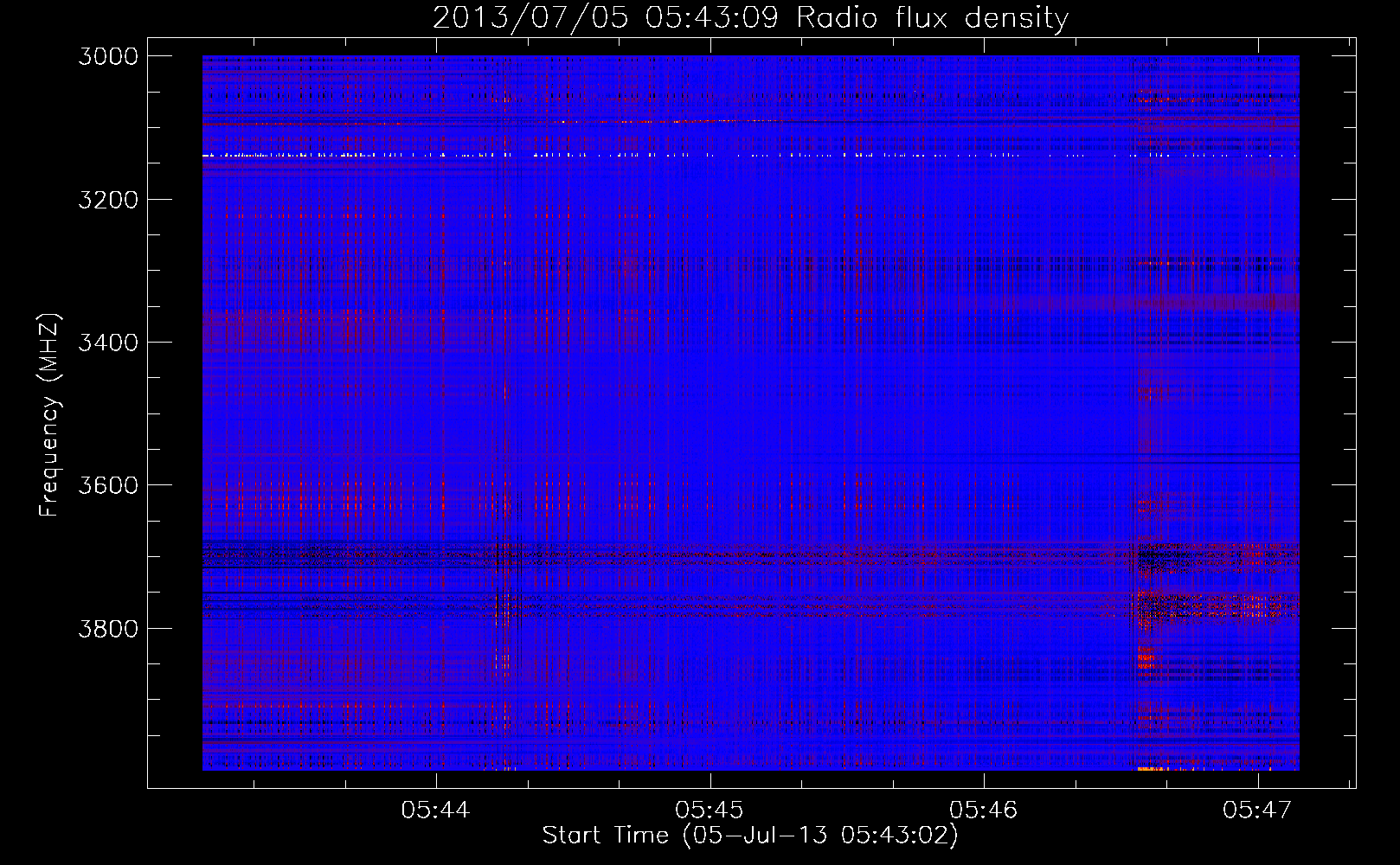Click the plot title '2013/07/05 05:43:09 Radio flux density'
1400x865 pixels.
(750, 18)
